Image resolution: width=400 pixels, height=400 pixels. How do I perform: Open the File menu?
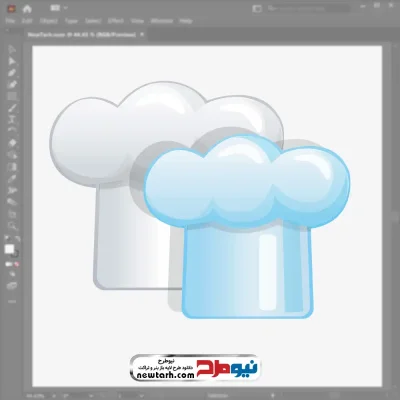pos(10,21)
